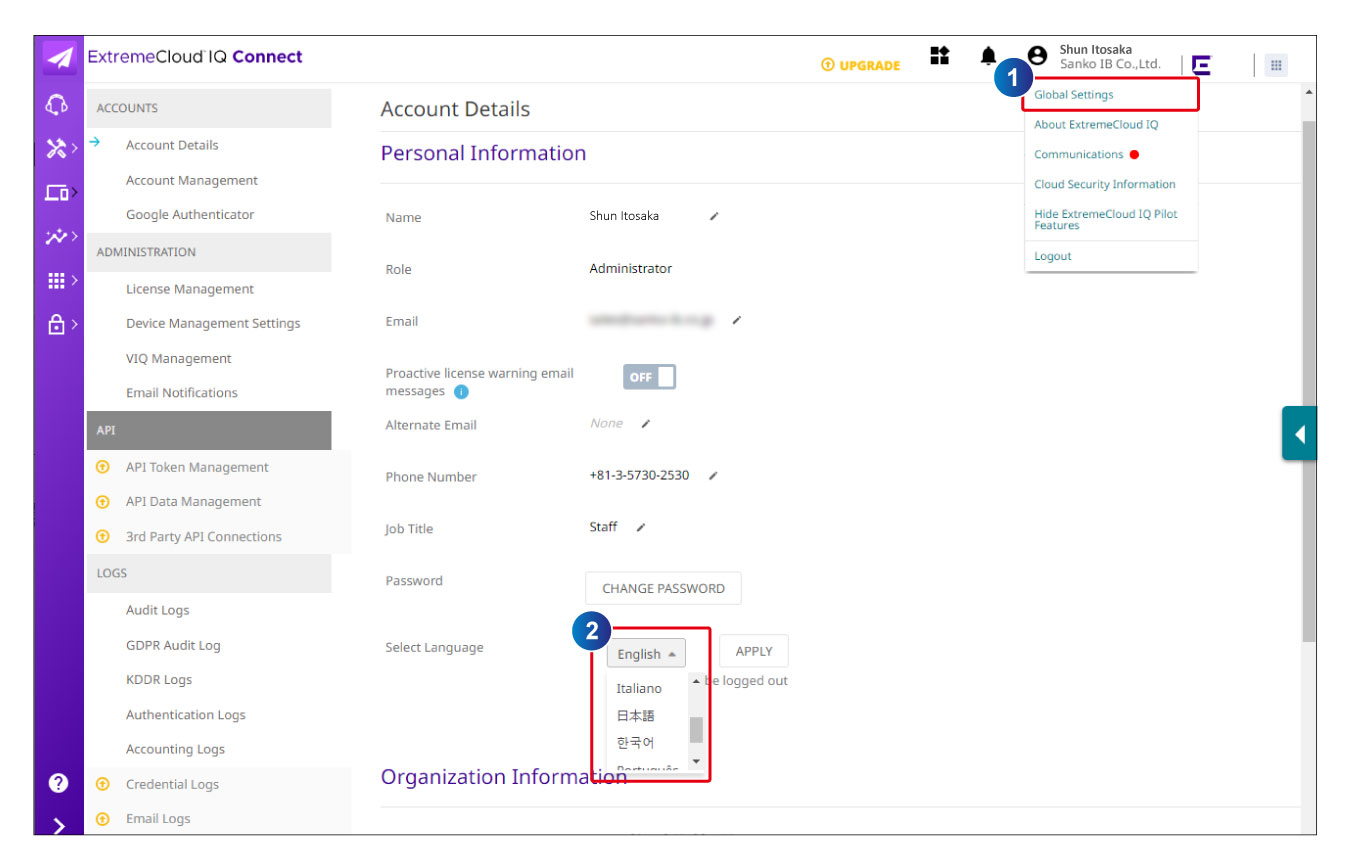
Task: Open the Select Language English dropdown
Action: [646, 653]
